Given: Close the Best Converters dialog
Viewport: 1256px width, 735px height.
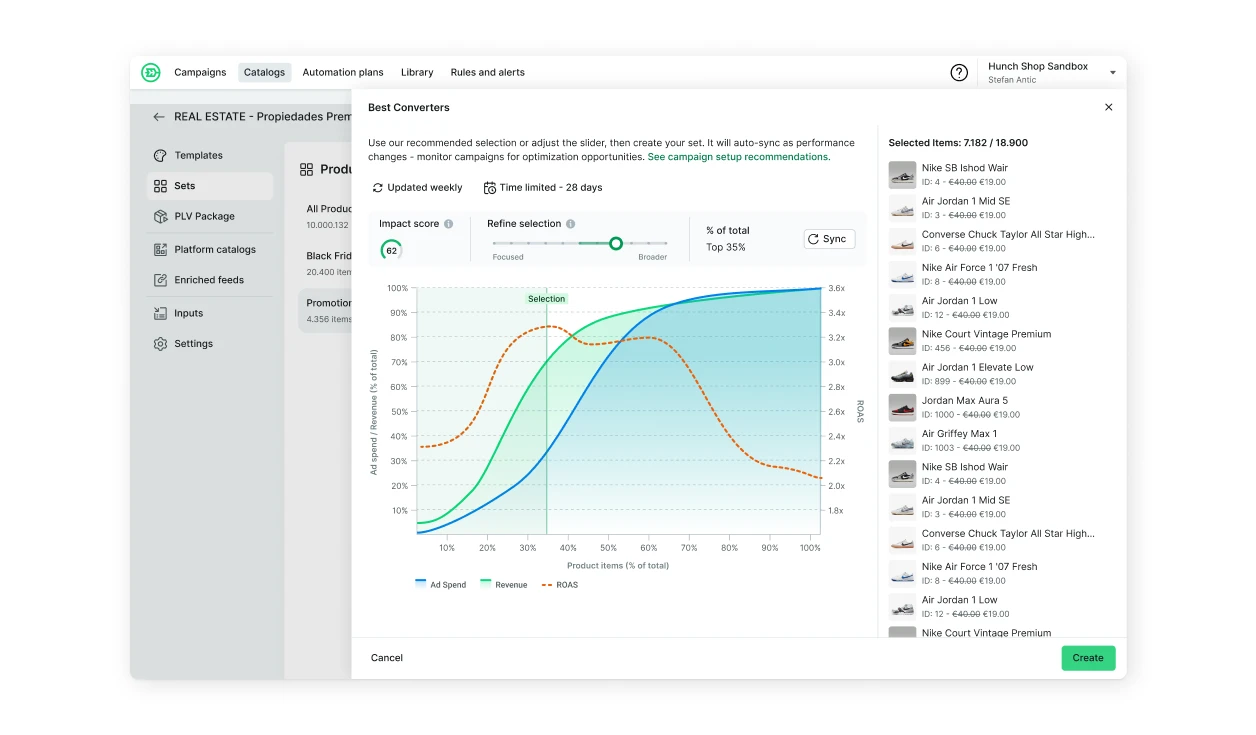Looking at the screenshot, I should (x=1108, y=107).
